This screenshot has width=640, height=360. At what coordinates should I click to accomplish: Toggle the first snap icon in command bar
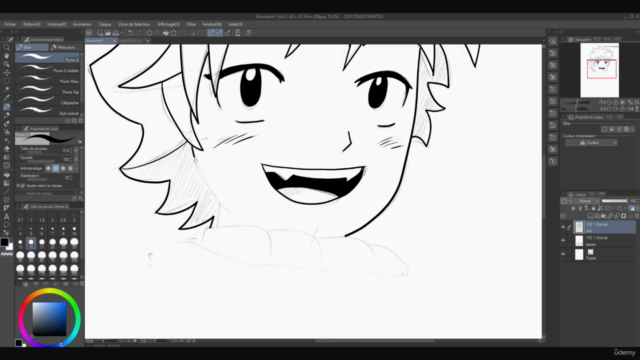click(x=211, y=33)
